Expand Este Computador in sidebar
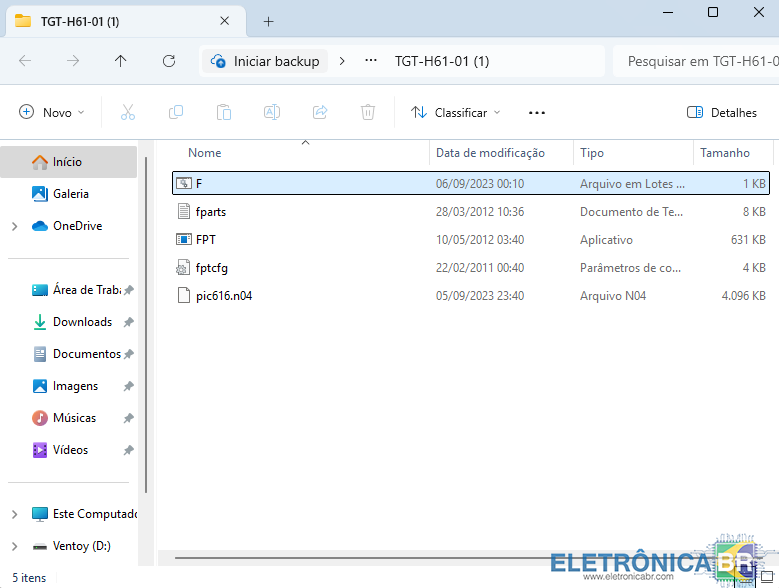This screenshot has width=779, height=588. (x=14, y=514)
